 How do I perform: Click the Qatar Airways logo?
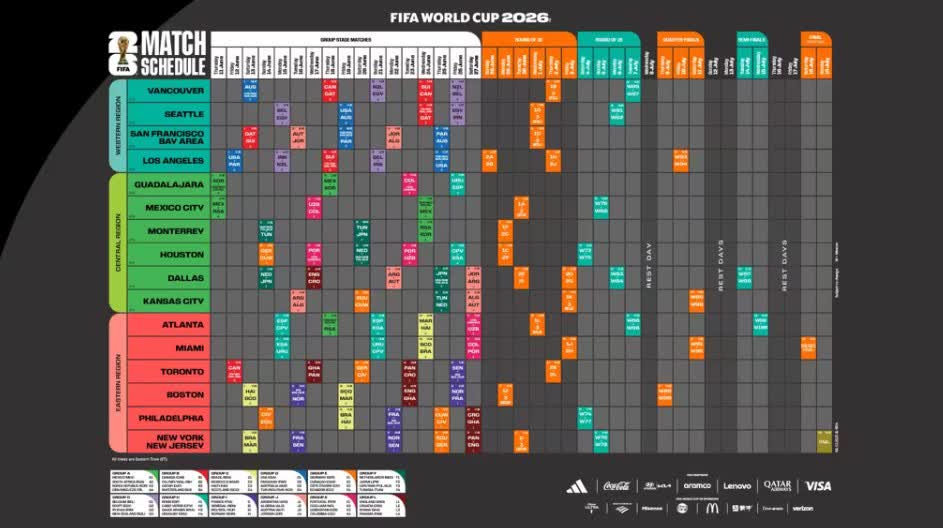(x=777, y=486)
